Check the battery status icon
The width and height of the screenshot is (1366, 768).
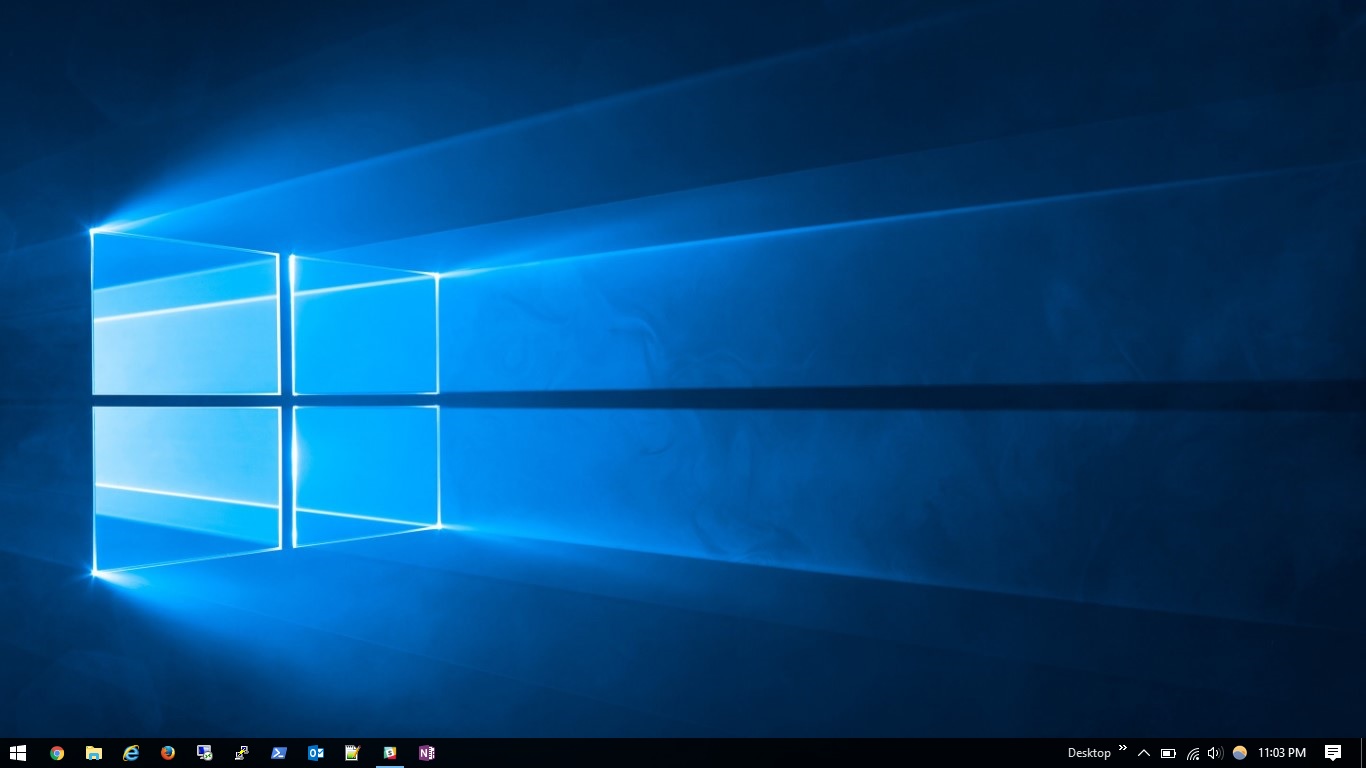point(1168,753)
